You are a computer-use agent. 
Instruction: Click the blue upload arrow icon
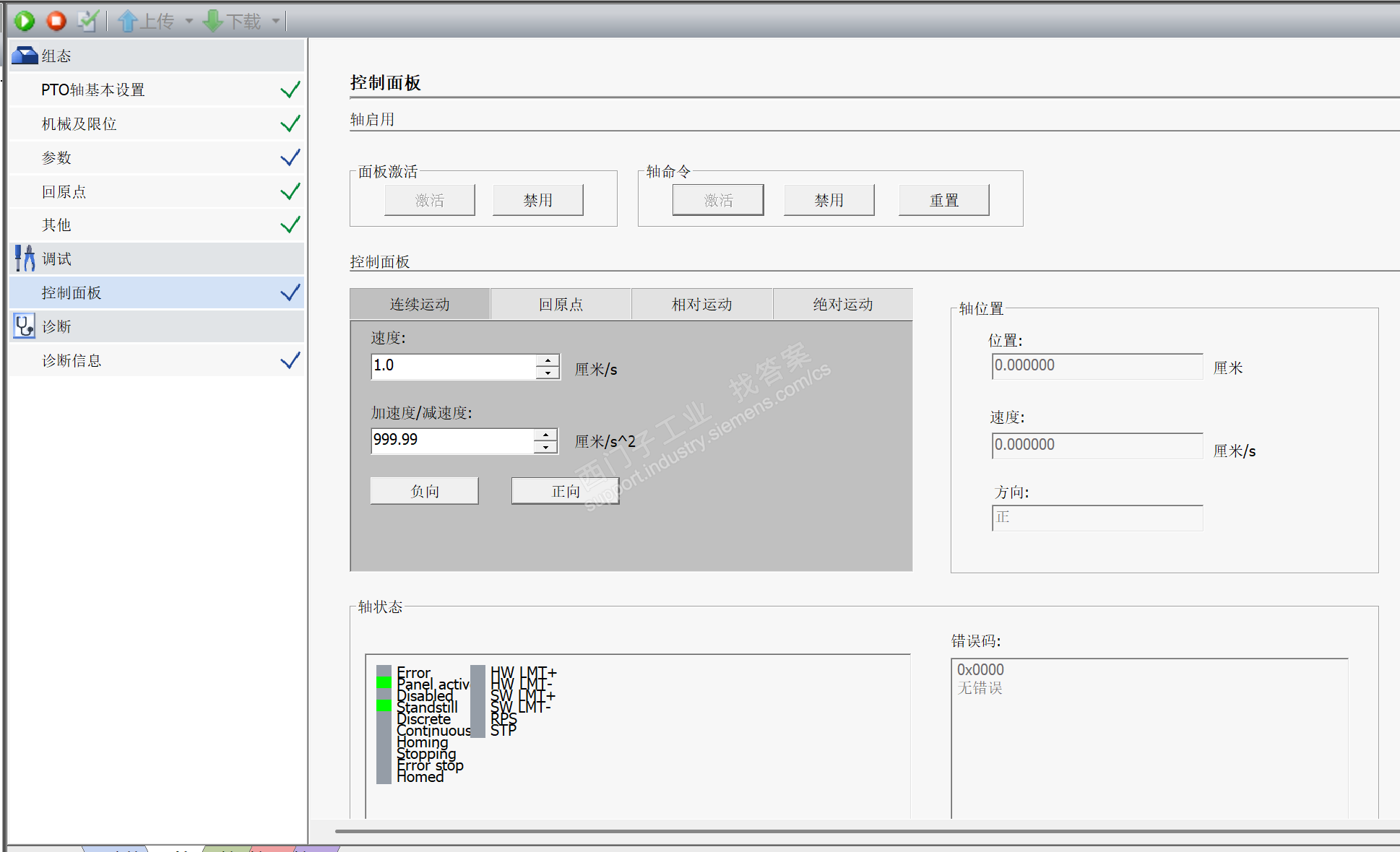pos(127,21)
